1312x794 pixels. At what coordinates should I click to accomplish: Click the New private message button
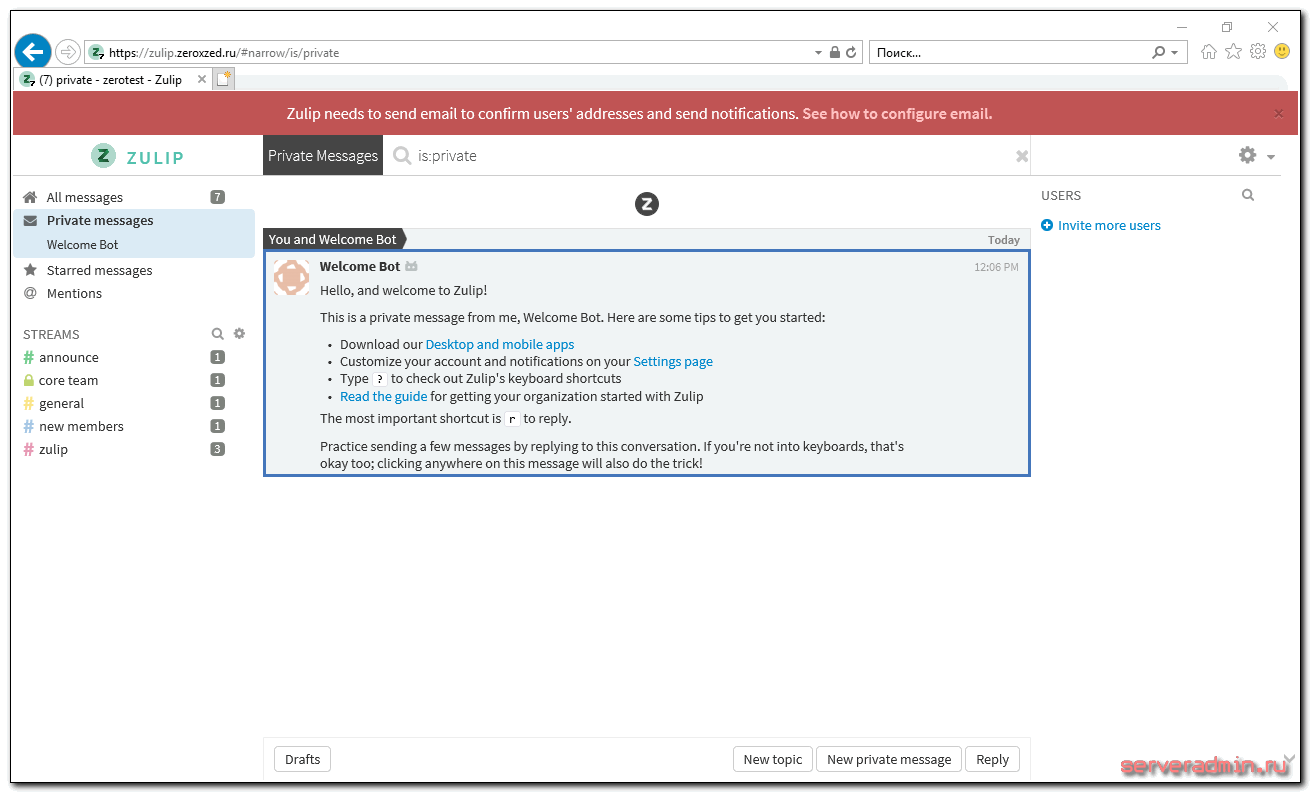coord(889,759)
